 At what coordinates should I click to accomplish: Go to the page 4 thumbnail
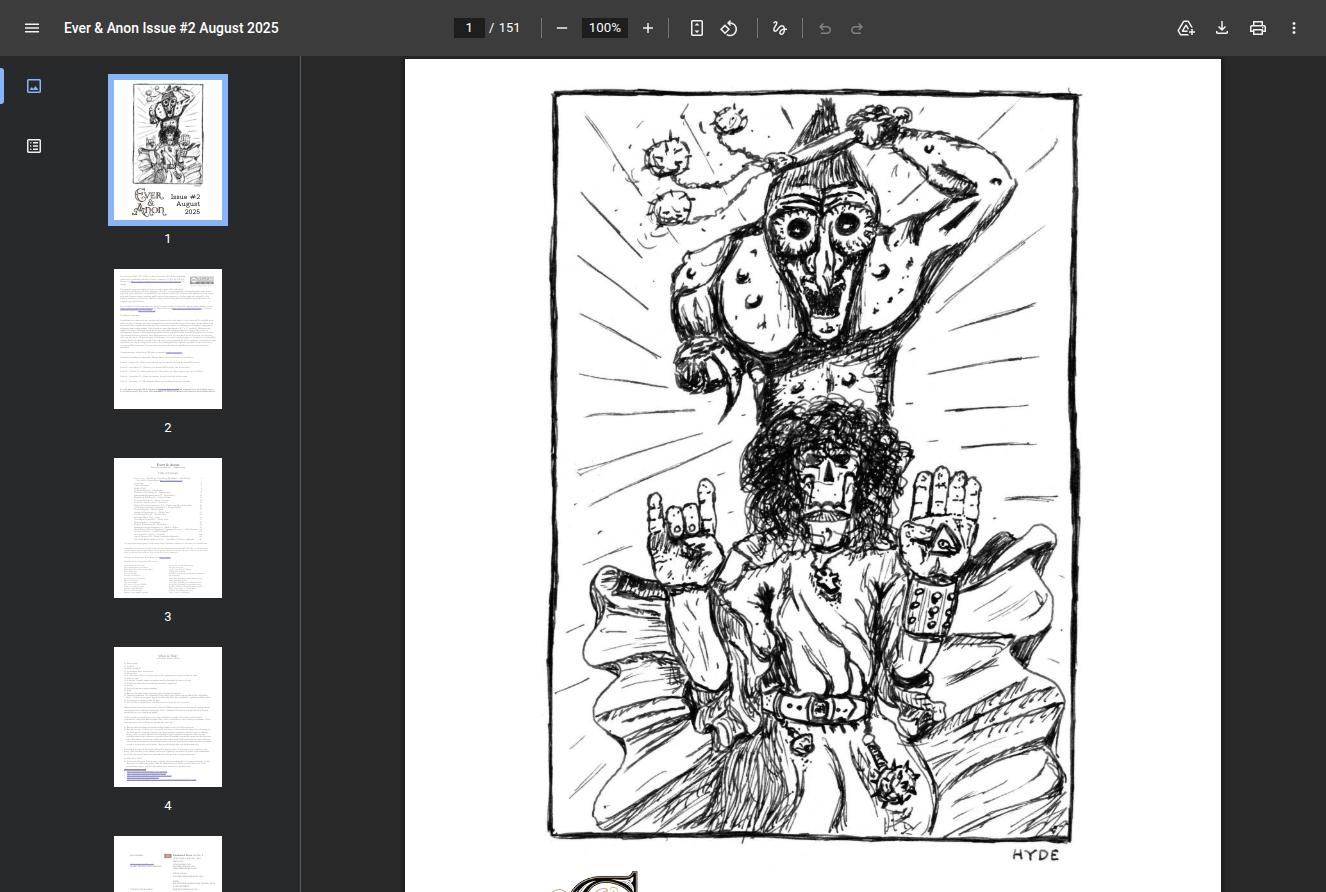point(168,717)
